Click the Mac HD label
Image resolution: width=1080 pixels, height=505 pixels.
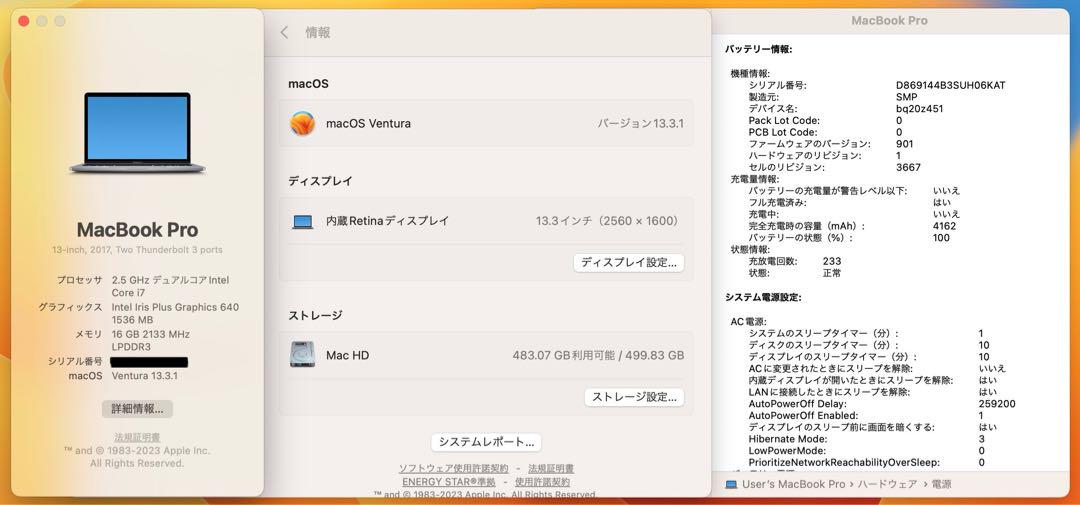347,355
